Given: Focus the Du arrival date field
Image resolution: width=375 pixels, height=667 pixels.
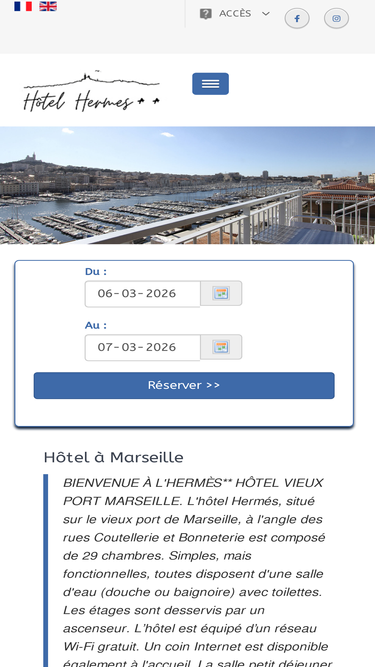Looking at the screenshot, I should [142, 294].
